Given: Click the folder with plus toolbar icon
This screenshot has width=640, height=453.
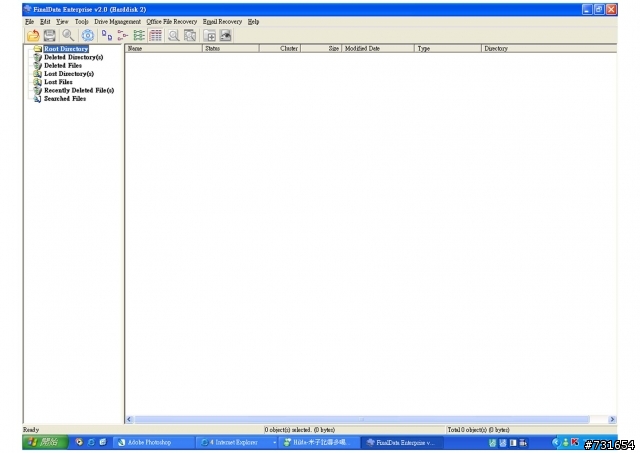Looking at the screenshot, I should [209, 36].
